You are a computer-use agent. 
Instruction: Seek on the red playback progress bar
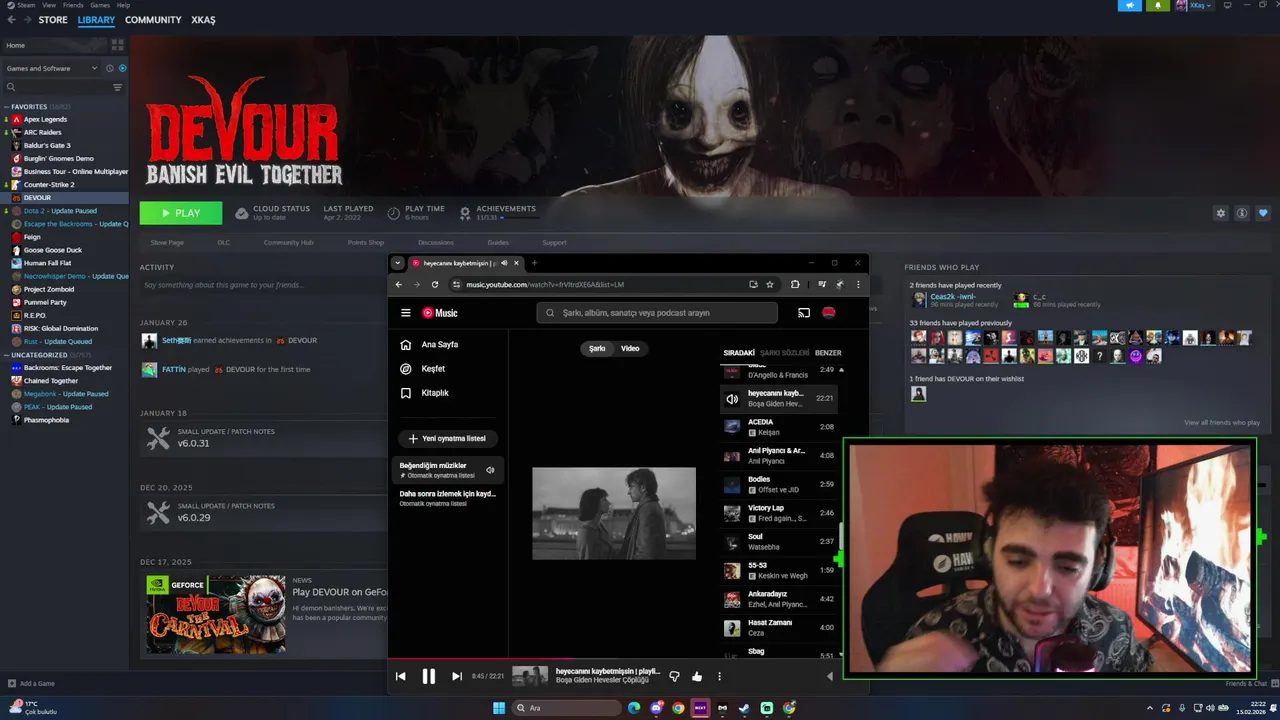click(628, 658)
